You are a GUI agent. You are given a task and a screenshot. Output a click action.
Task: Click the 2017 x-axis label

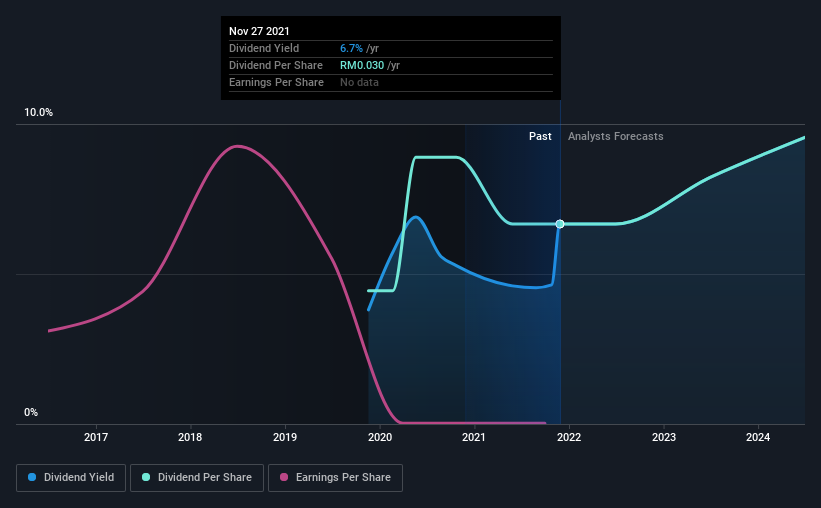click(x=96, y=437)
